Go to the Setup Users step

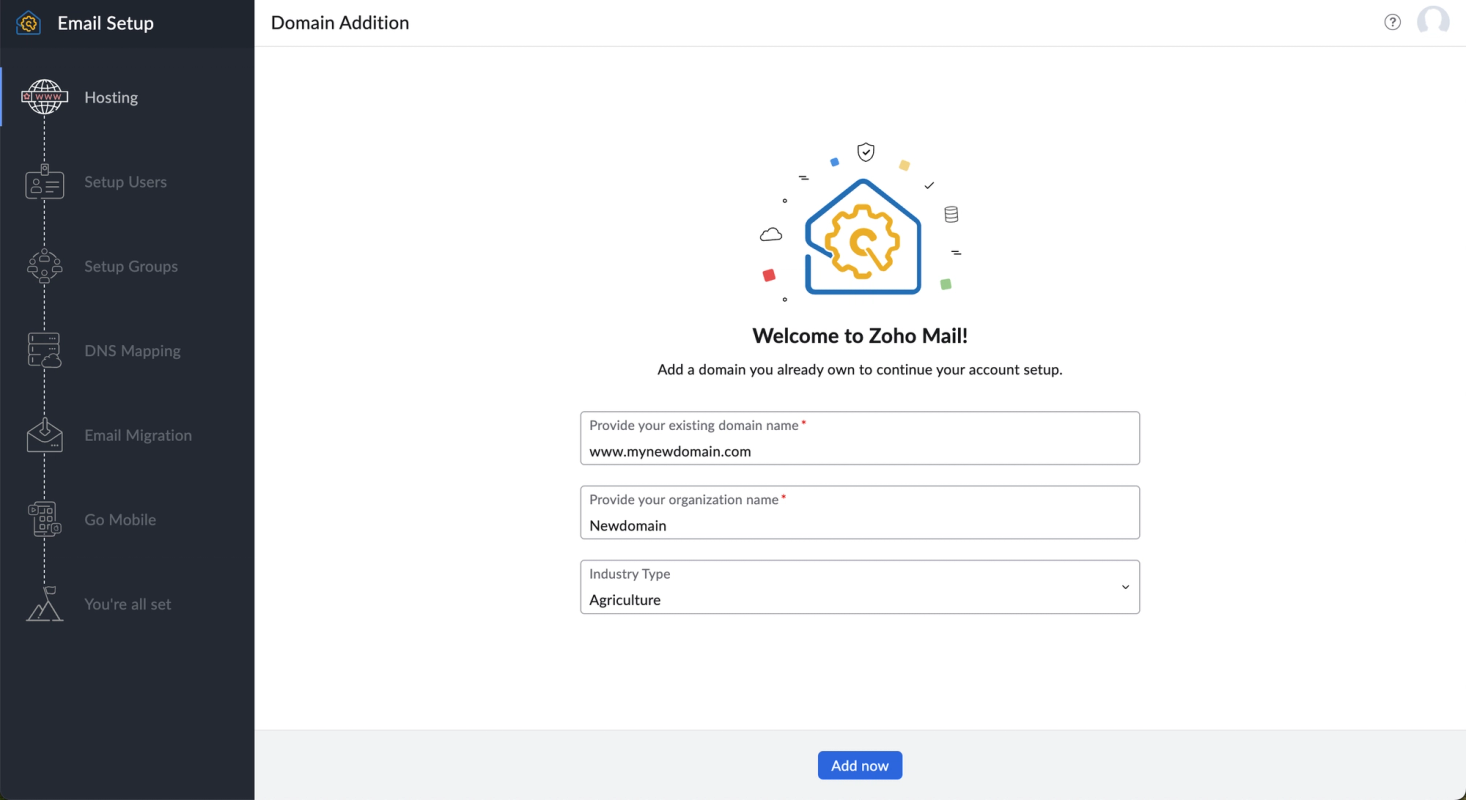(128, 182)
